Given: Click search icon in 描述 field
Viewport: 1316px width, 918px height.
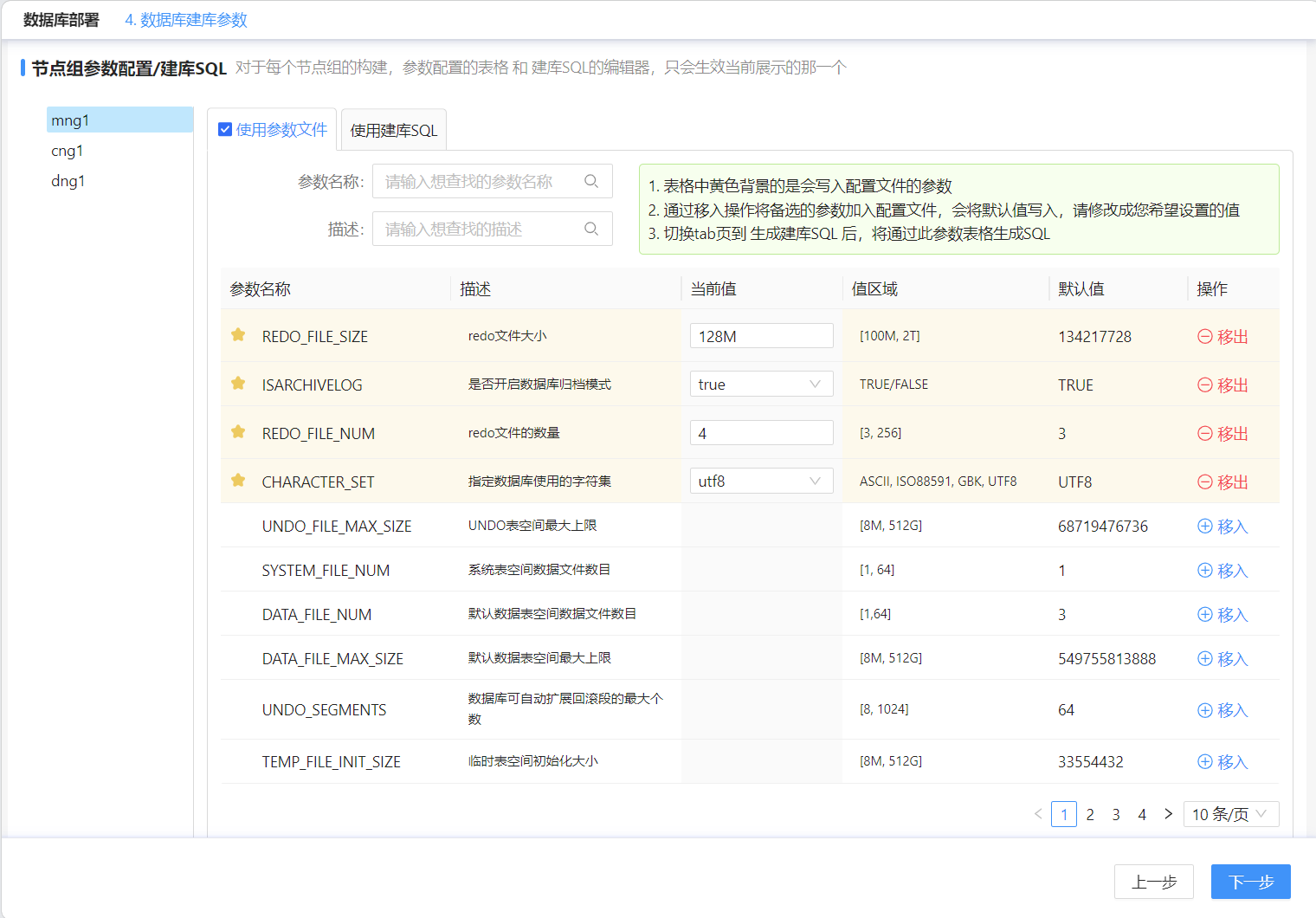Looking at the screenshot, I should point(591,229).
